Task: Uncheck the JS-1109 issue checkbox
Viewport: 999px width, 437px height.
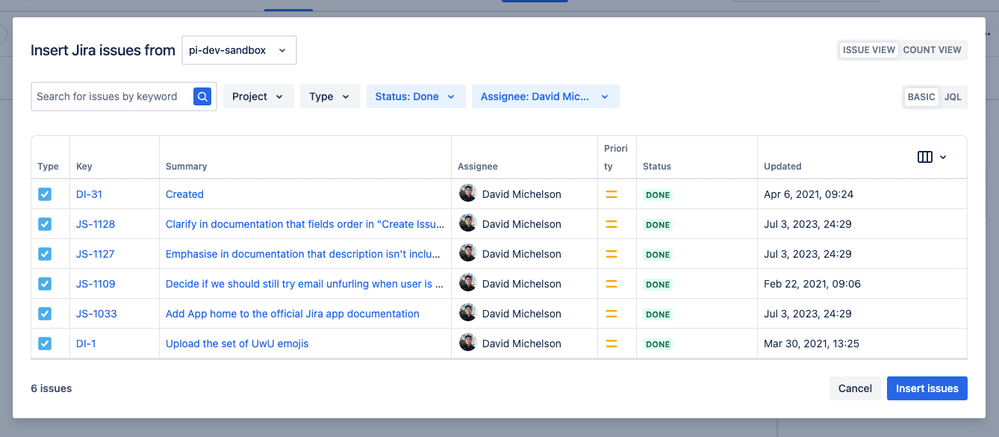Action: coord(45,284)
